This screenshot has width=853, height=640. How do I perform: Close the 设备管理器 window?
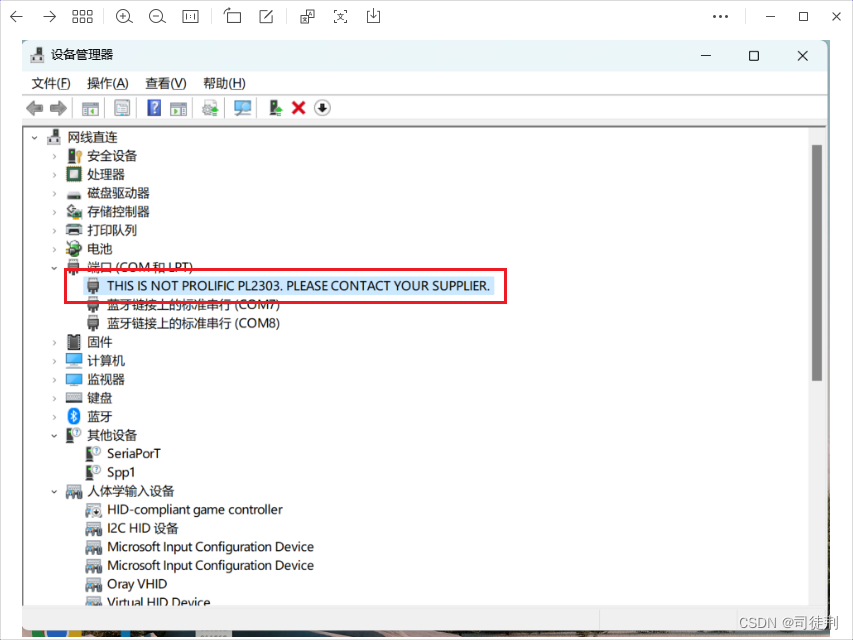tap(802, 56)
